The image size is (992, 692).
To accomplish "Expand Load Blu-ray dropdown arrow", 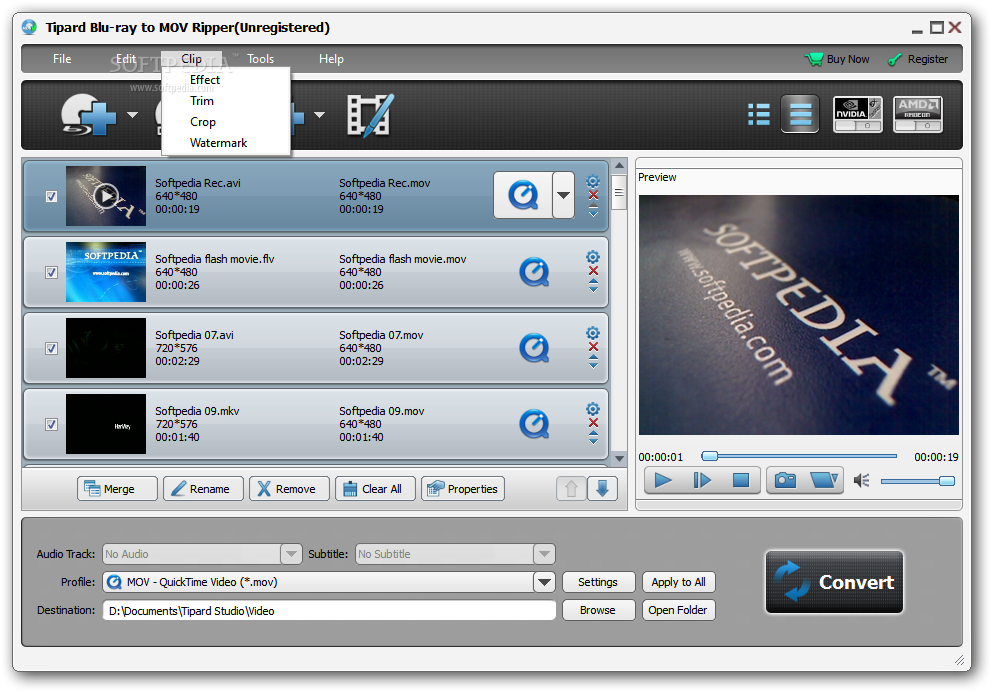I will coord(132,115).
